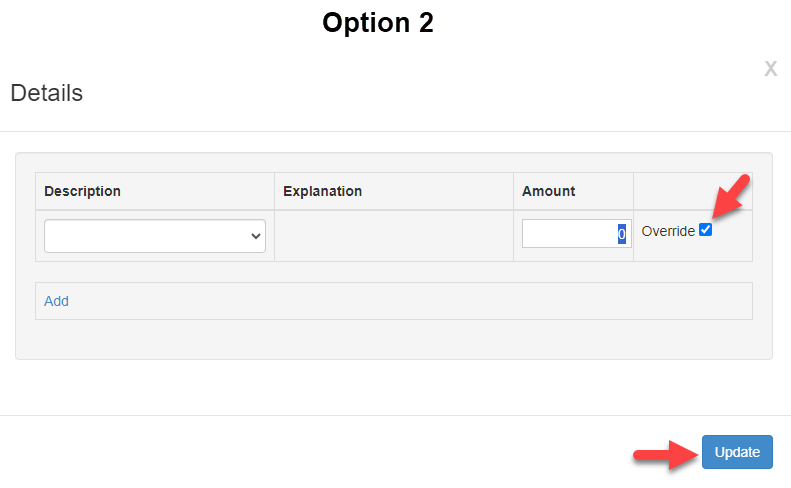The image size is (791, 488).
Task: Click the Explanation column header
Action: pyautogui.click(x=322, y=191)
